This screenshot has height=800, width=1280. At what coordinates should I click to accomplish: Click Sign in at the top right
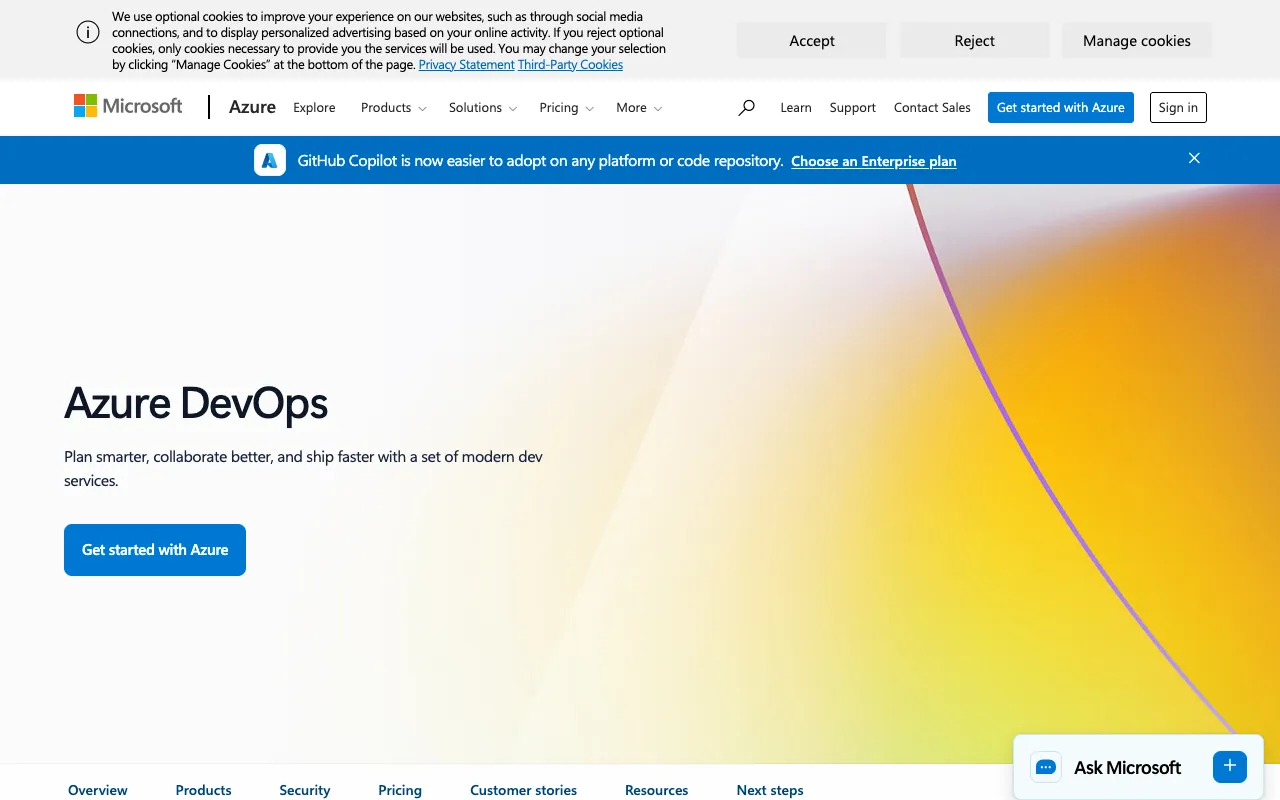pos(1178,107)
